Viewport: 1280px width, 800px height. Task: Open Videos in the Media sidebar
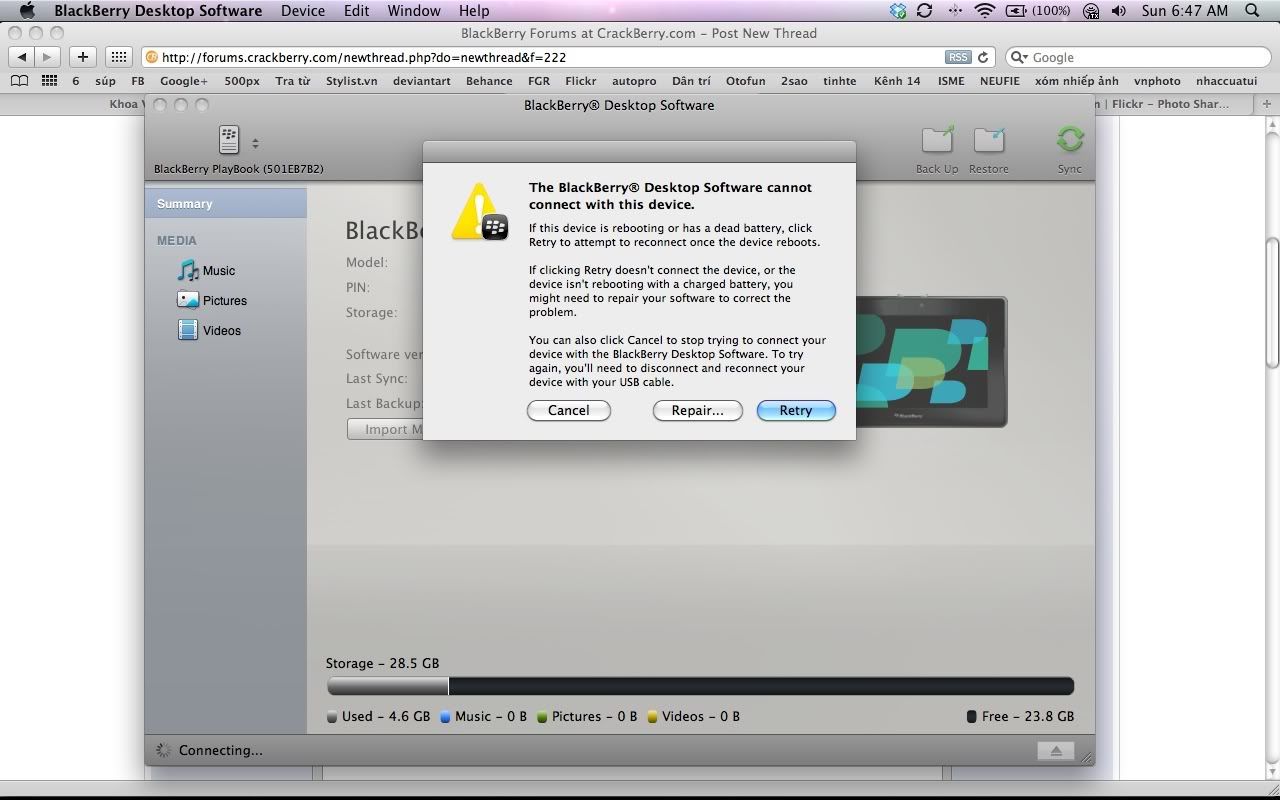[x=209, y=330]
